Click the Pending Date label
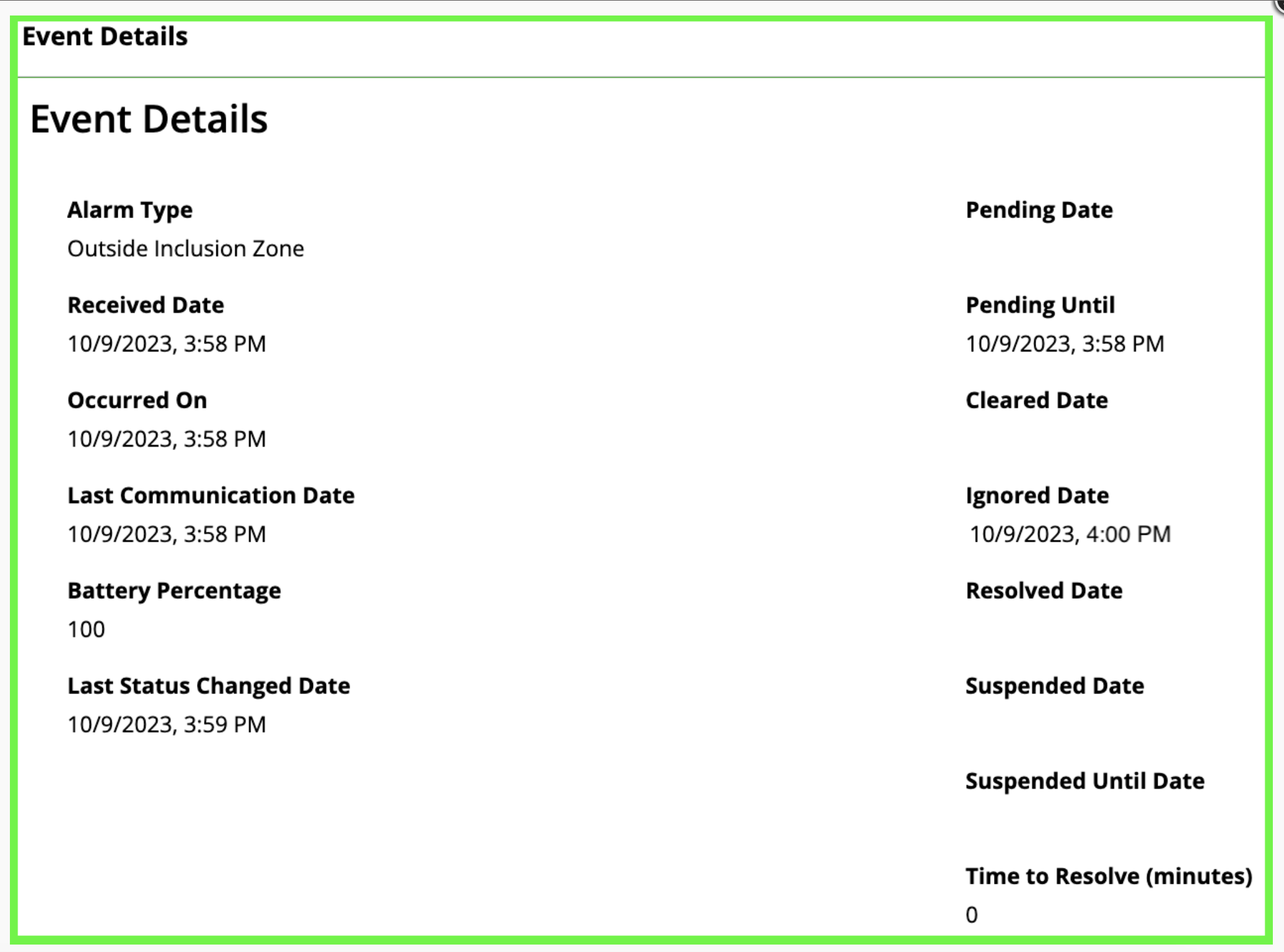The image size is (1284, 952). coord(1039,210)
